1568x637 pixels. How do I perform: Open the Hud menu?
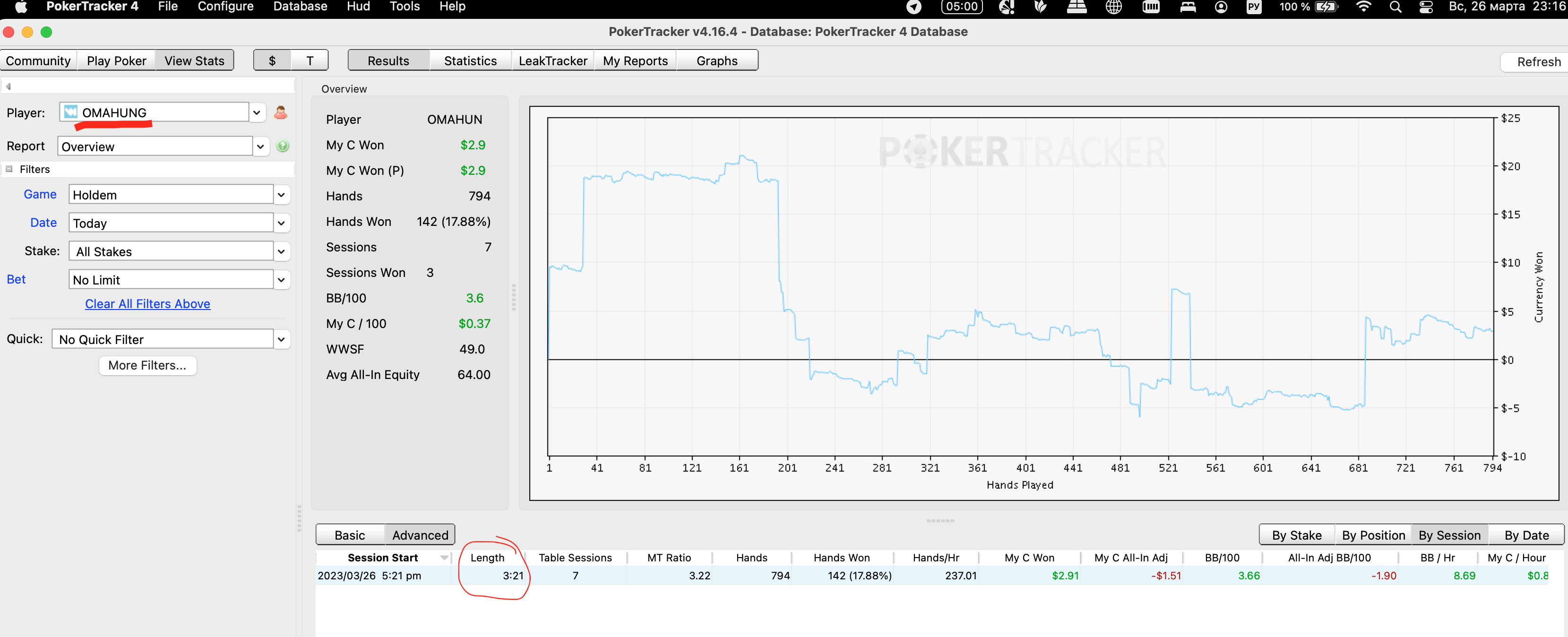pos(358,7)
